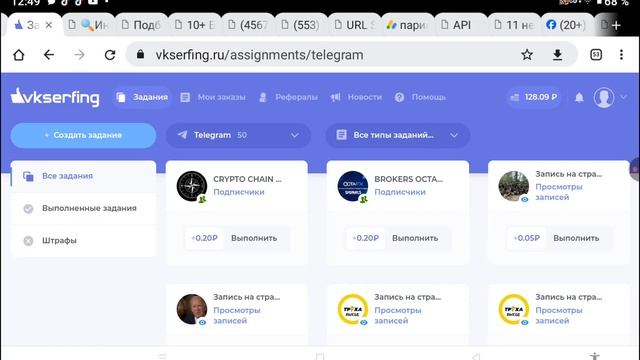Click the browser forward arrow

pos(79,55)
